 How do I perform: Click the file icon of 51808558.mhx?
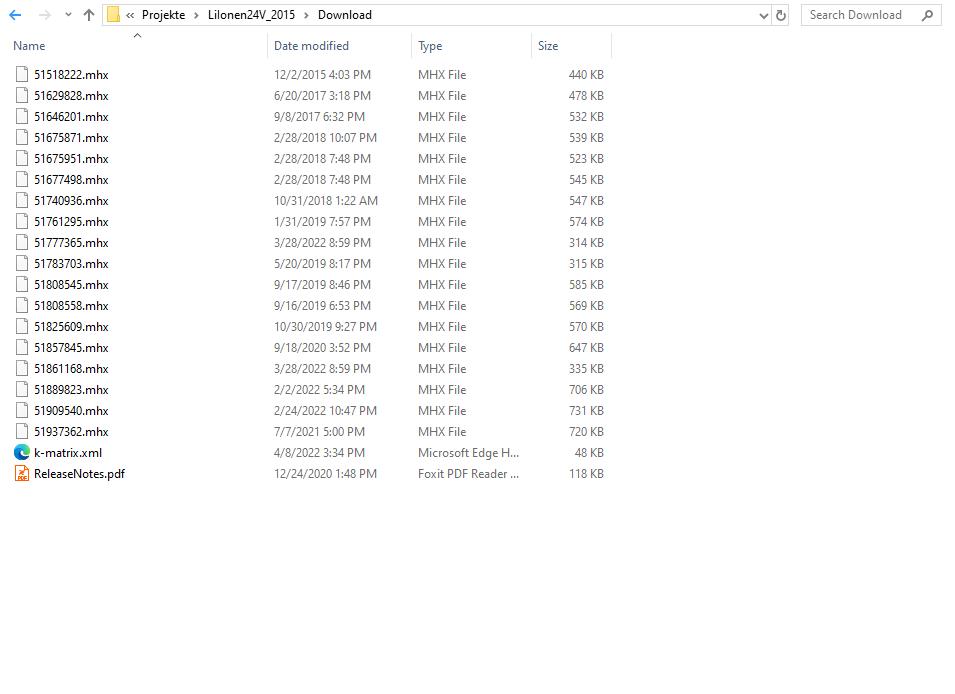tap(22, 306)
